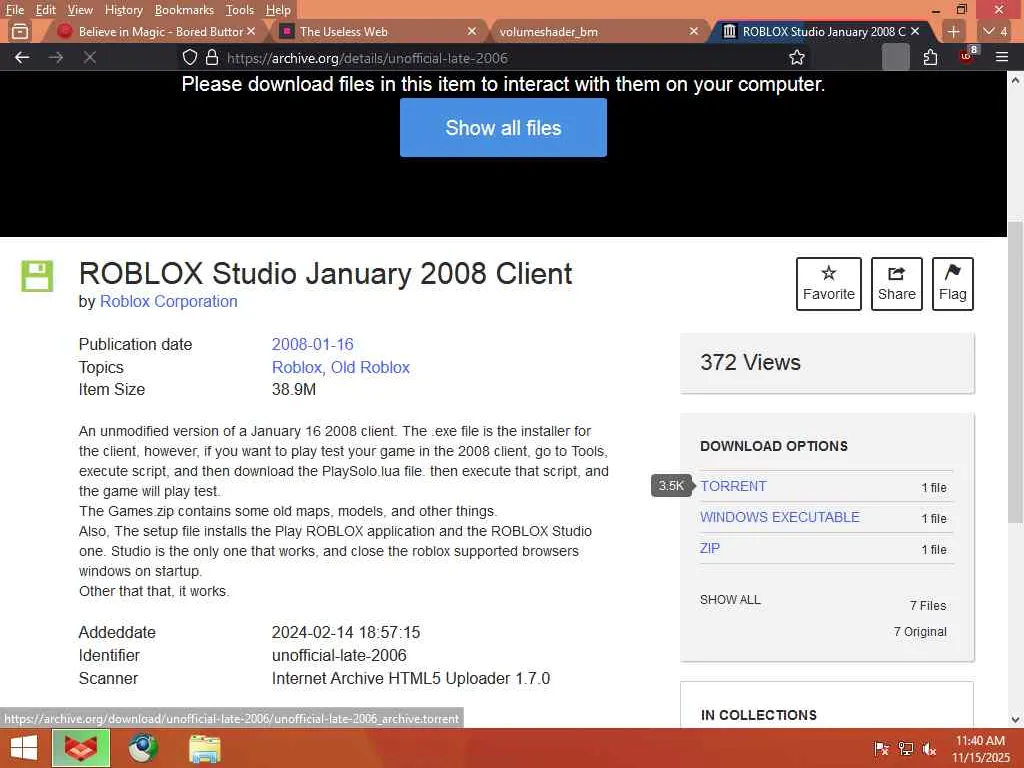Click the network tray icon
The width and height of the screenshot is (1024, 768).
[906, 748]
